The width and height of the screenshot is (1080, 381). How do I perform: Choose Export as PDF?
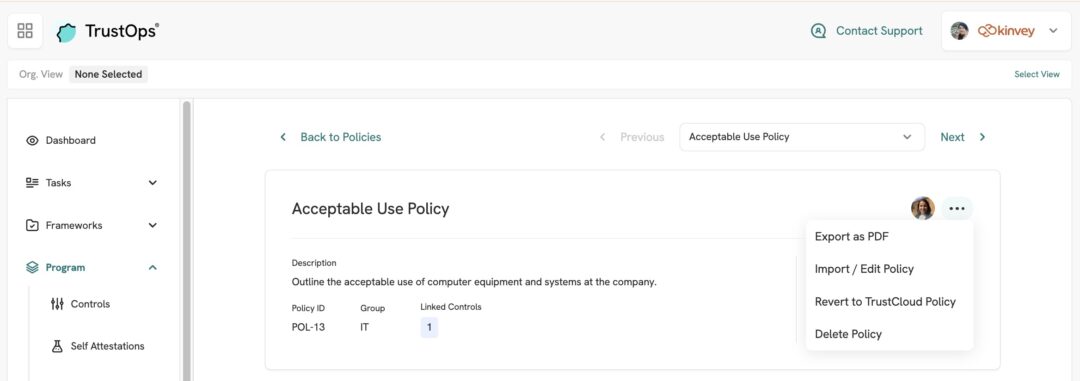[851, 236]
